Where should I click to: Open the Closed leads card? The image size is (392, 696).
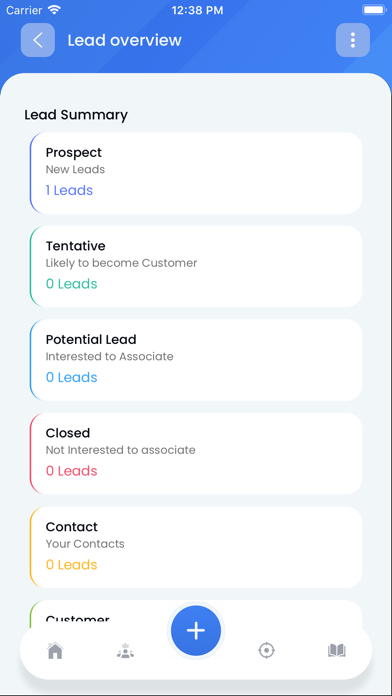[196, 454]
